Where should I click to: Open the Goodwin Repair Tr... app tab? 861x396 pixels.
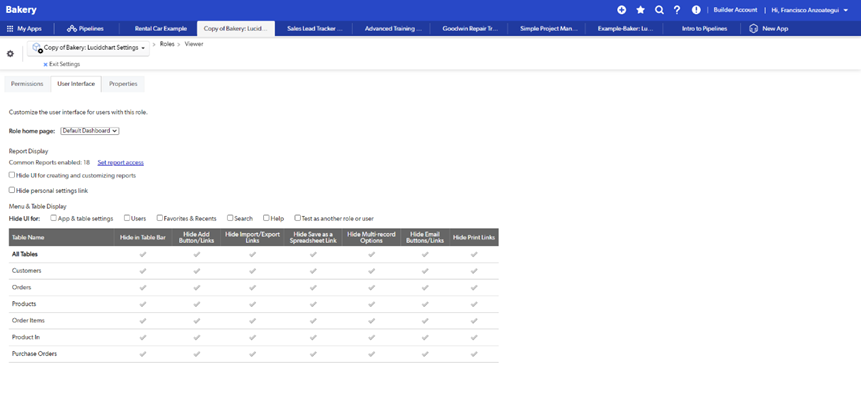tap(470, 29)
